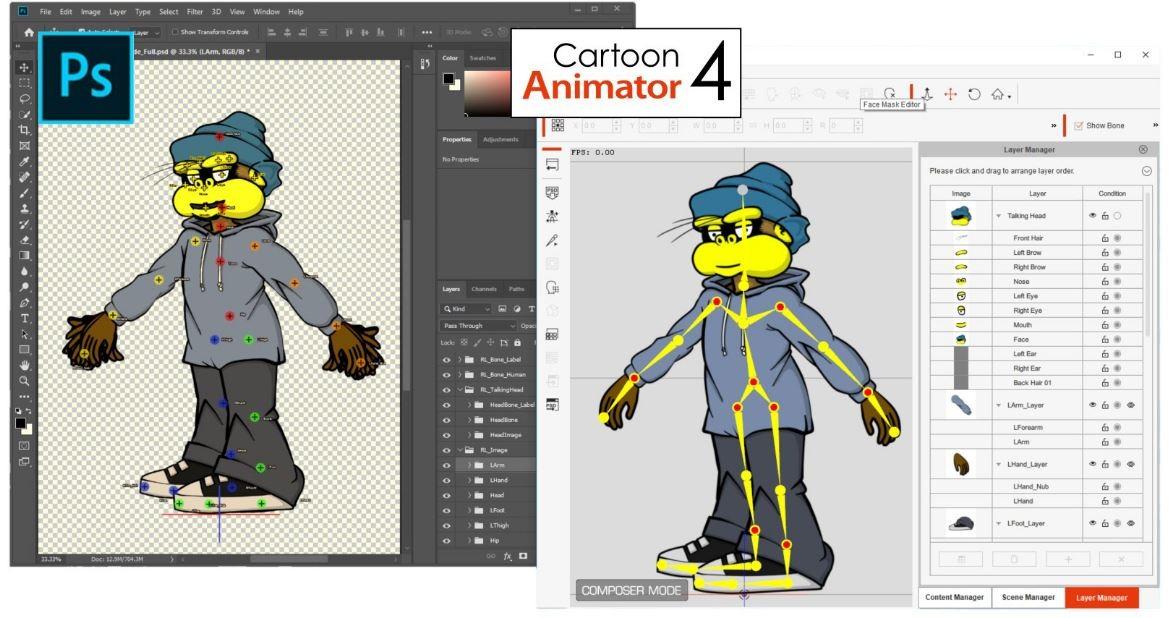Open the Photoshop History panel icon

425,64
